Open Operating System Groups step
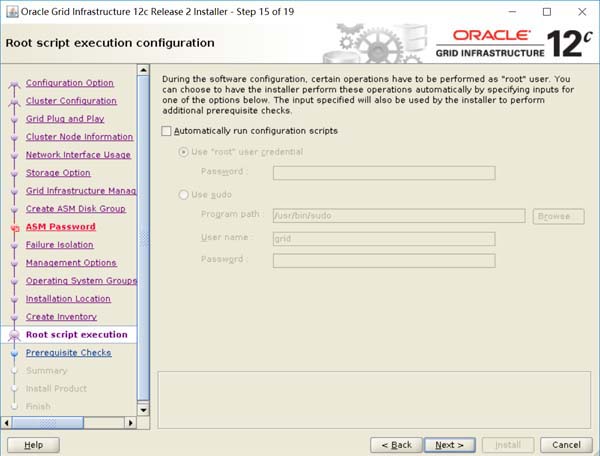The height and width of the screenshot is (456, 600). pos(81,281)
